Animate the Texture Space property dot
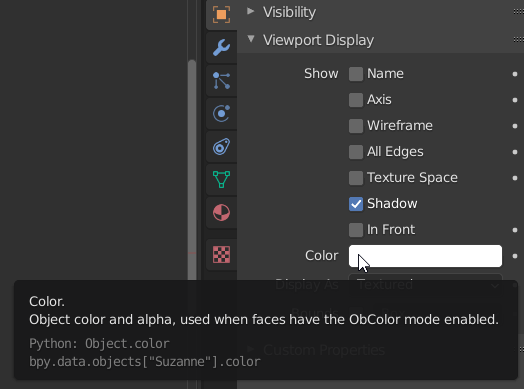The image size is (524, 389). (x=515, y=178)
